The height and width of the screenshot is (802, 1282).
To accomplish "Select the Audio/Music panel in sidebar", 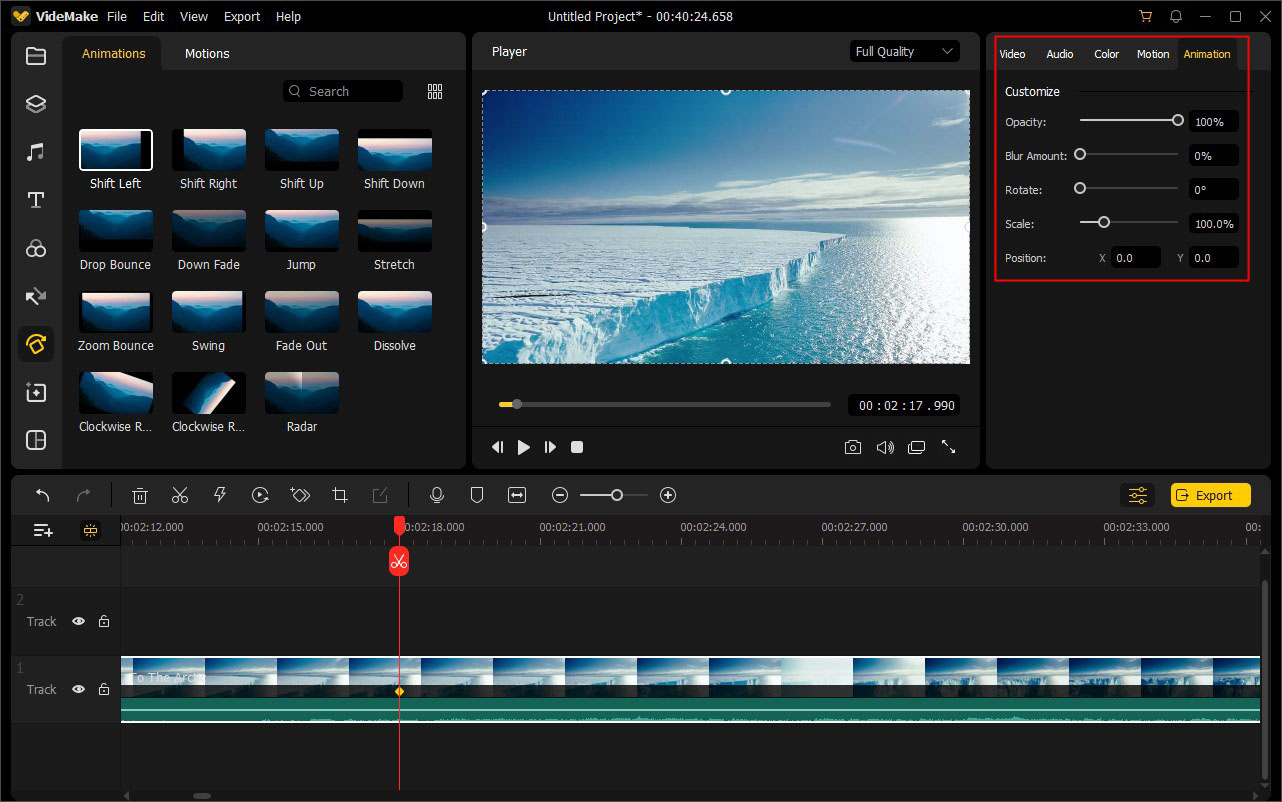I will pyautogui.click(x=35, y=151).
